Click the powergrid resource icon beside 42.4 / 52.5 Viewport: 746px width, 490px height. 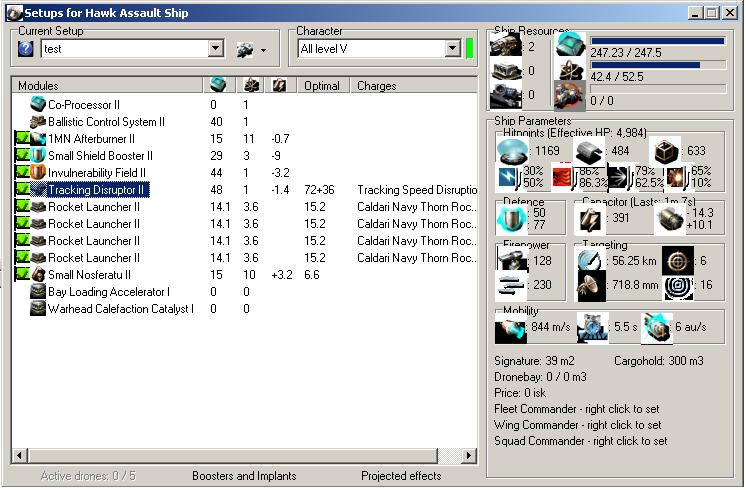pos(570,70)
